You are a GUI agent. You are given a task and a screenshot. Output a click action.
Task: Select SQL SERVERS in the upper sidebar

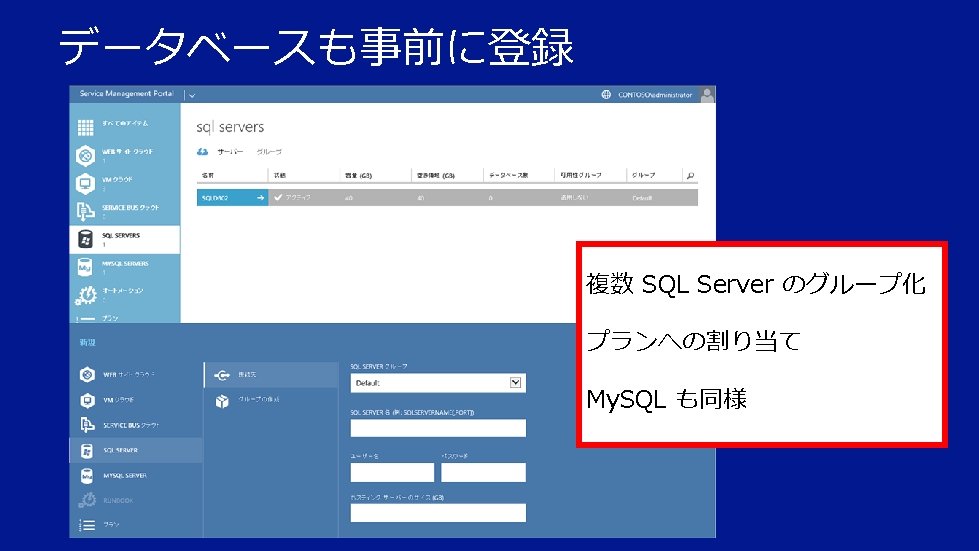[x=124, y=240]
